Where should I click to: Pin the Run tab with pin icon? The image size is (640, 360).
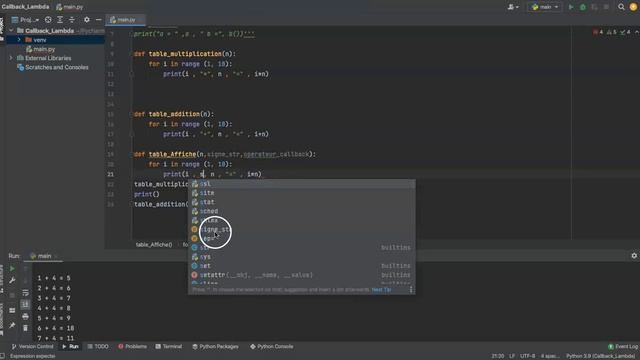(x=12, y=325)
